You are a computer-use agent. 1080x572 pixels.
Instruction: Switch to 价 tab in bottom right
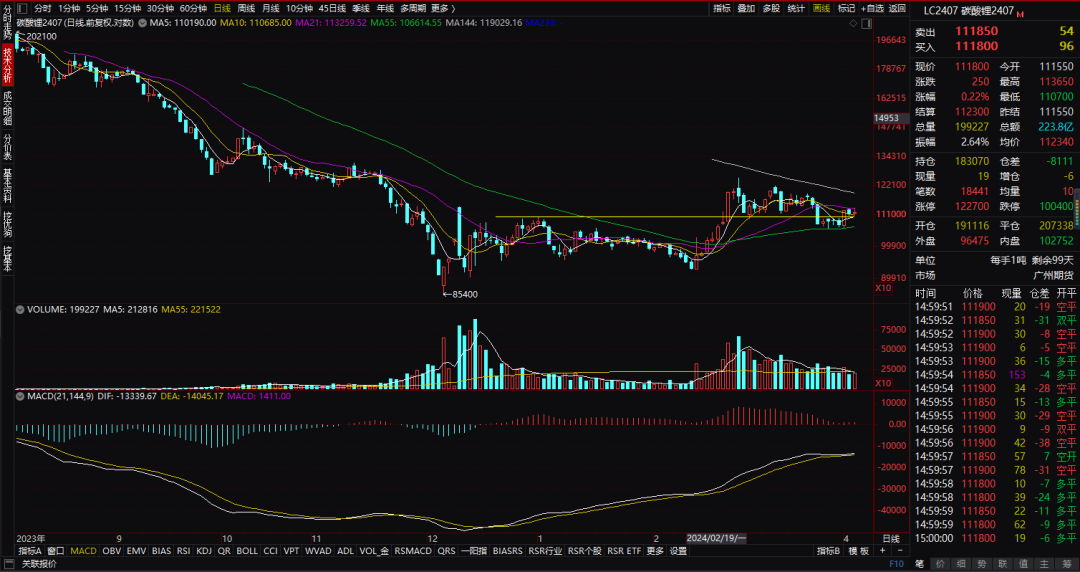(x=941, y=564)
